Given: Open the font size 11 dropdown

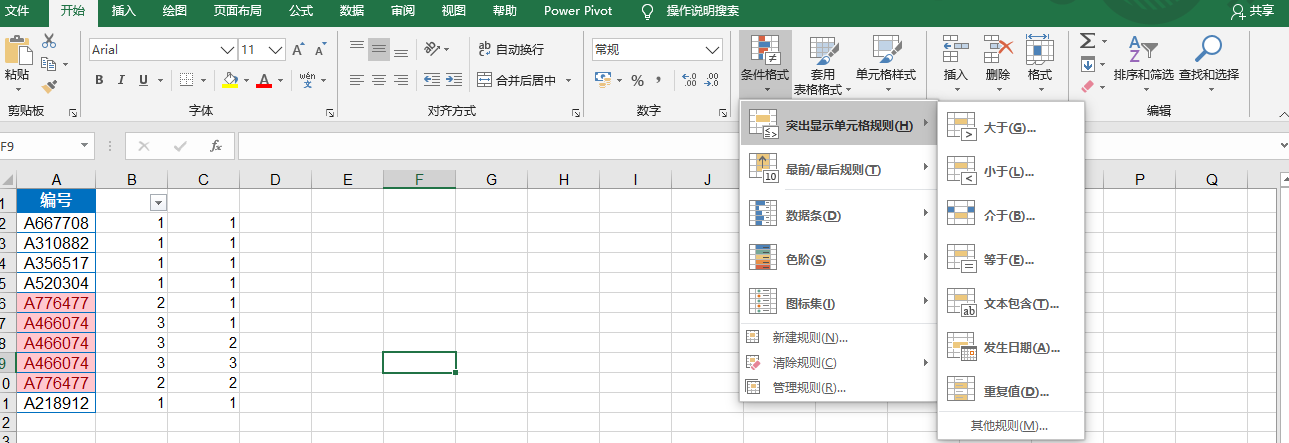Looking at the screenshot, I should pyautogui.click(x=276, y=49).
